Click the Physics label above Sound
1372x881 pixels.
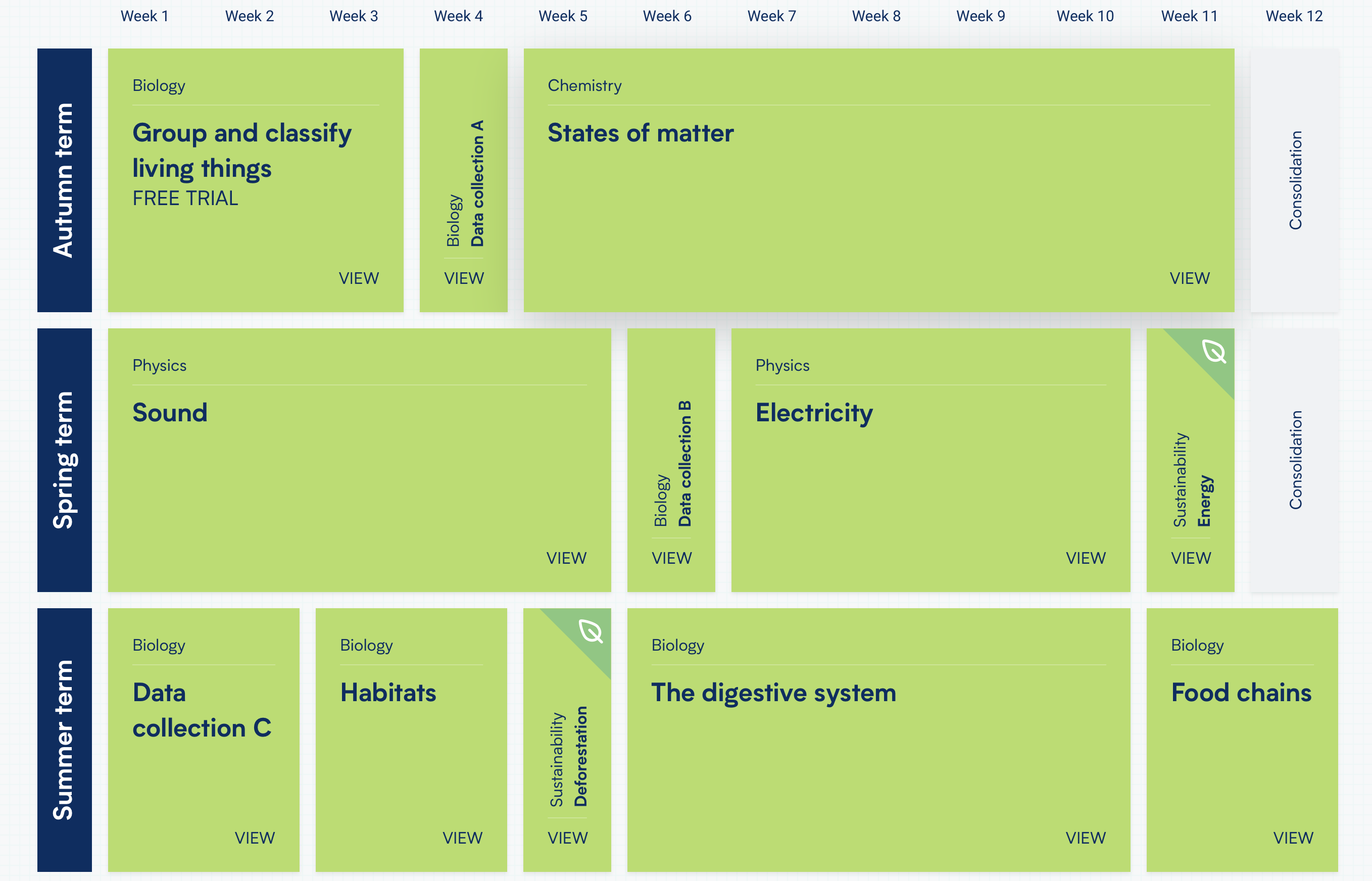[x=160, y=366]
